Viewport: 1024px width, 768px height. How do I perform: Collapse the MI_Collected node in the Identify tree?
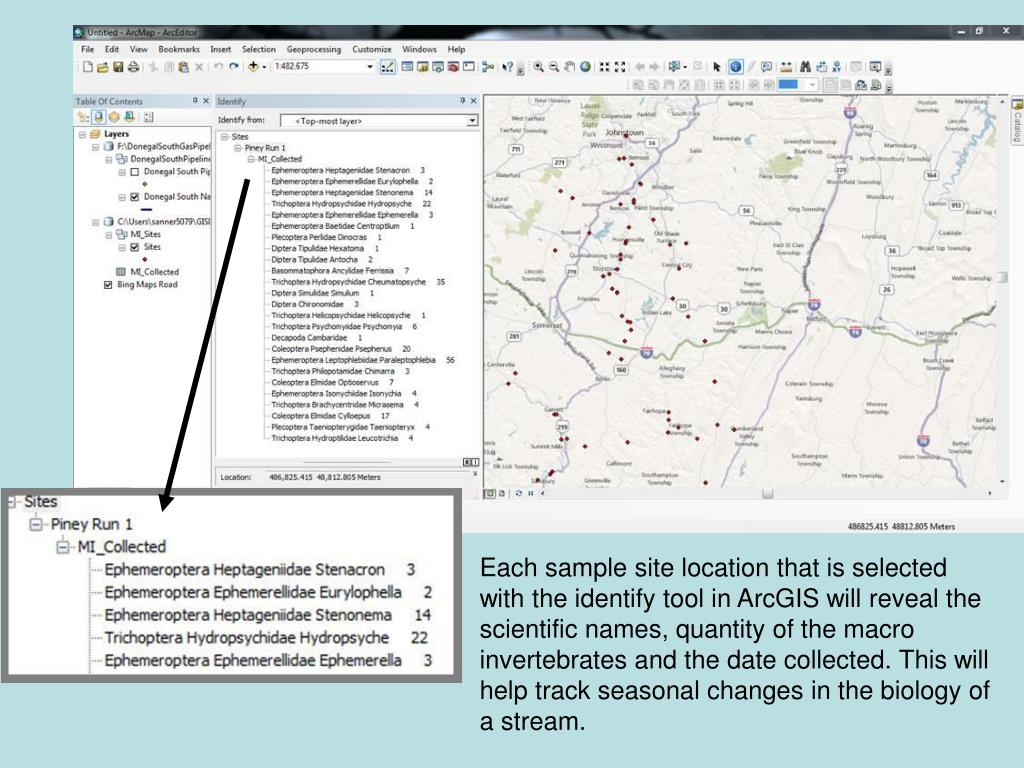tap(251, 159)
